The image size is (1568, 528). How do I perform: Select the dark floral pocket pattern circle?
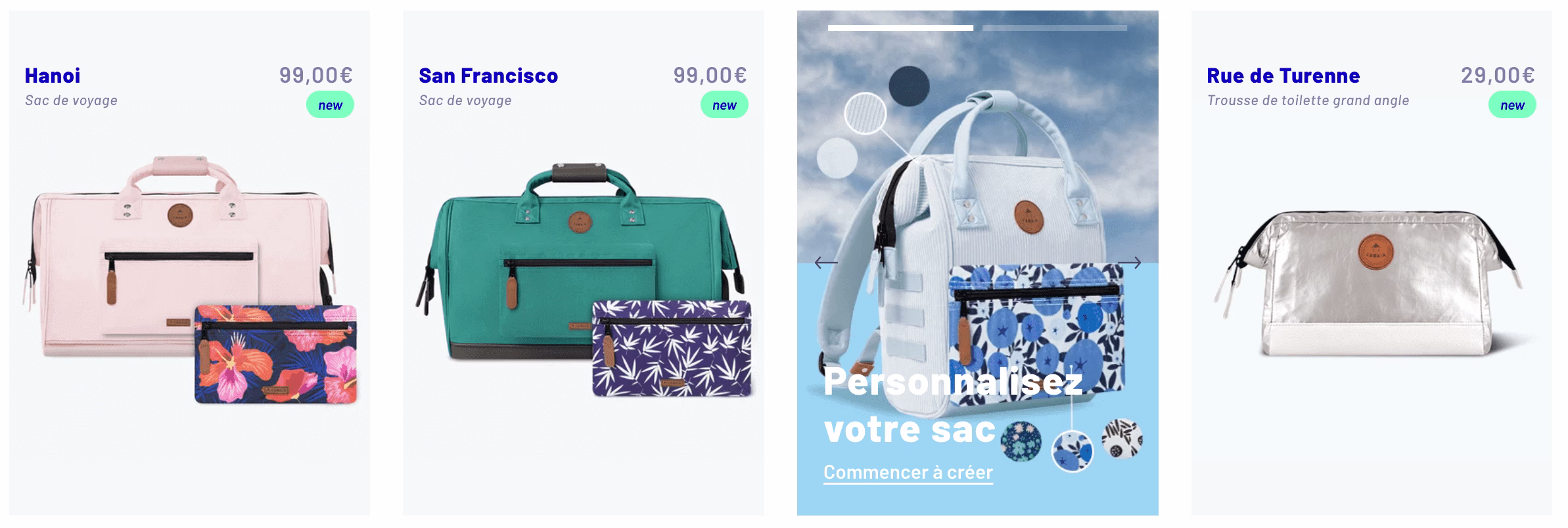(x=1021, y=440)
